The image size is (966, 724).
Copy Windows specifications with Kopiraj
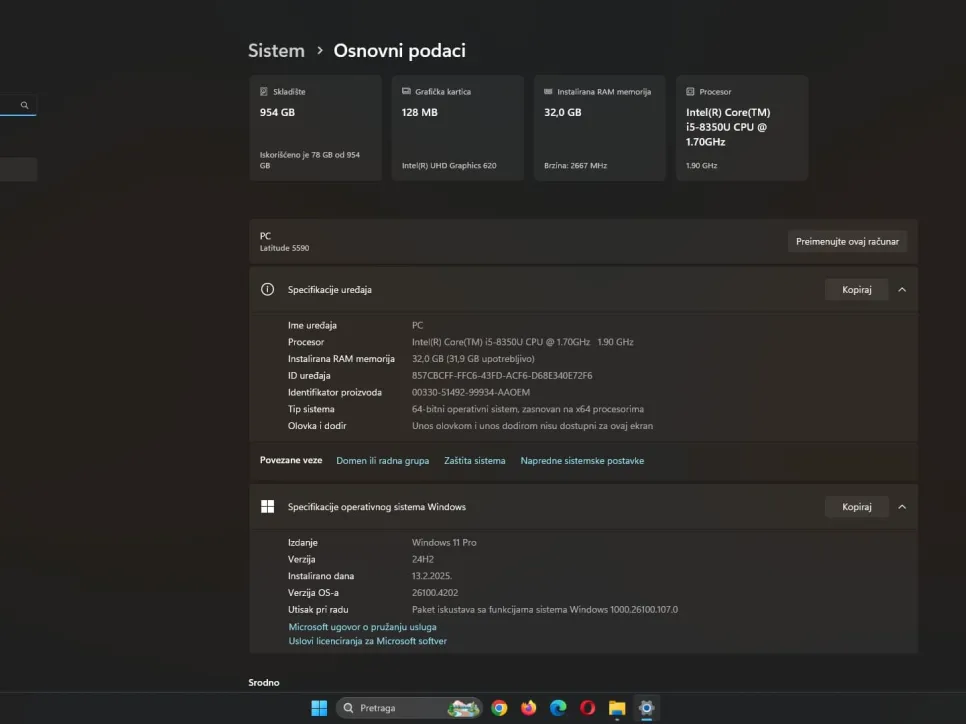[856, 506]
